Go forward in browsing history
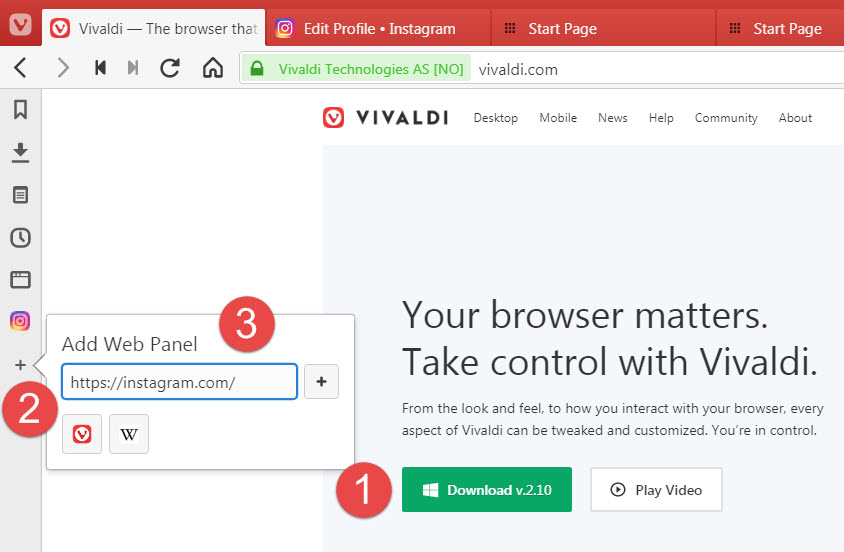844x552 pixels. click(63, 68)
